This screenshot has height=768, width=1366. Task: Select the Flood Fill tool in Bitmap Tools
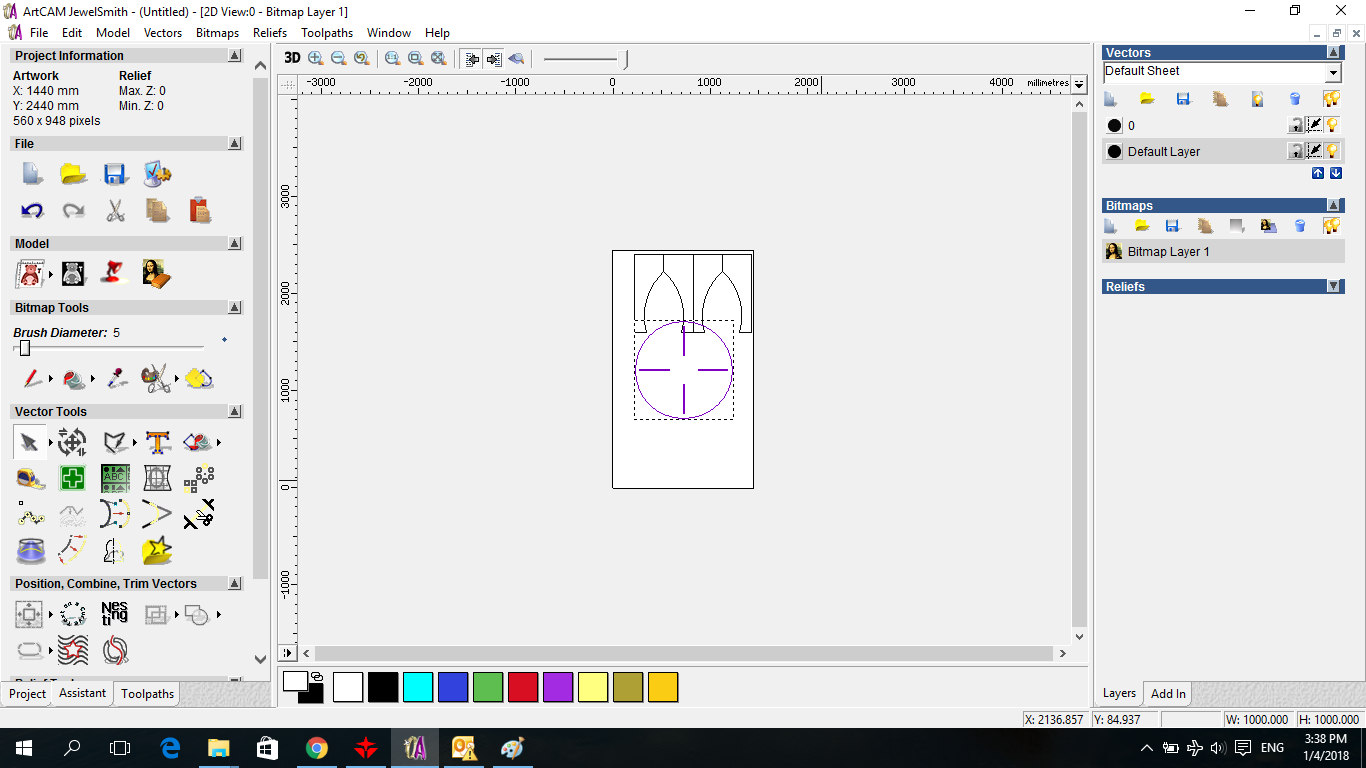74,379
